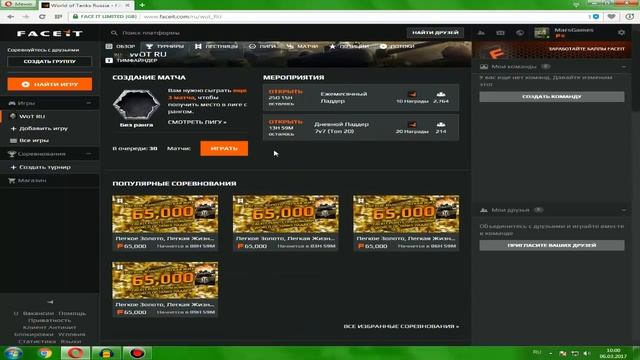Open the ТУРНИРЫ tab
Viewport: 640px width, 360px height.
[x=165, y=46]
